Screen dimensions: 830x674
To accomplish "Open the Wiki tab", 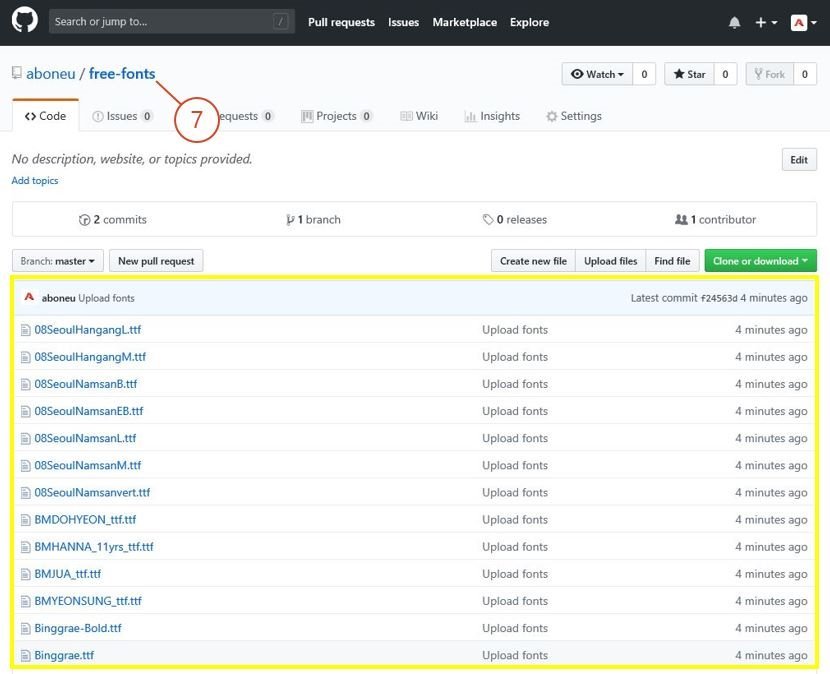I will (x=419, y=116).
